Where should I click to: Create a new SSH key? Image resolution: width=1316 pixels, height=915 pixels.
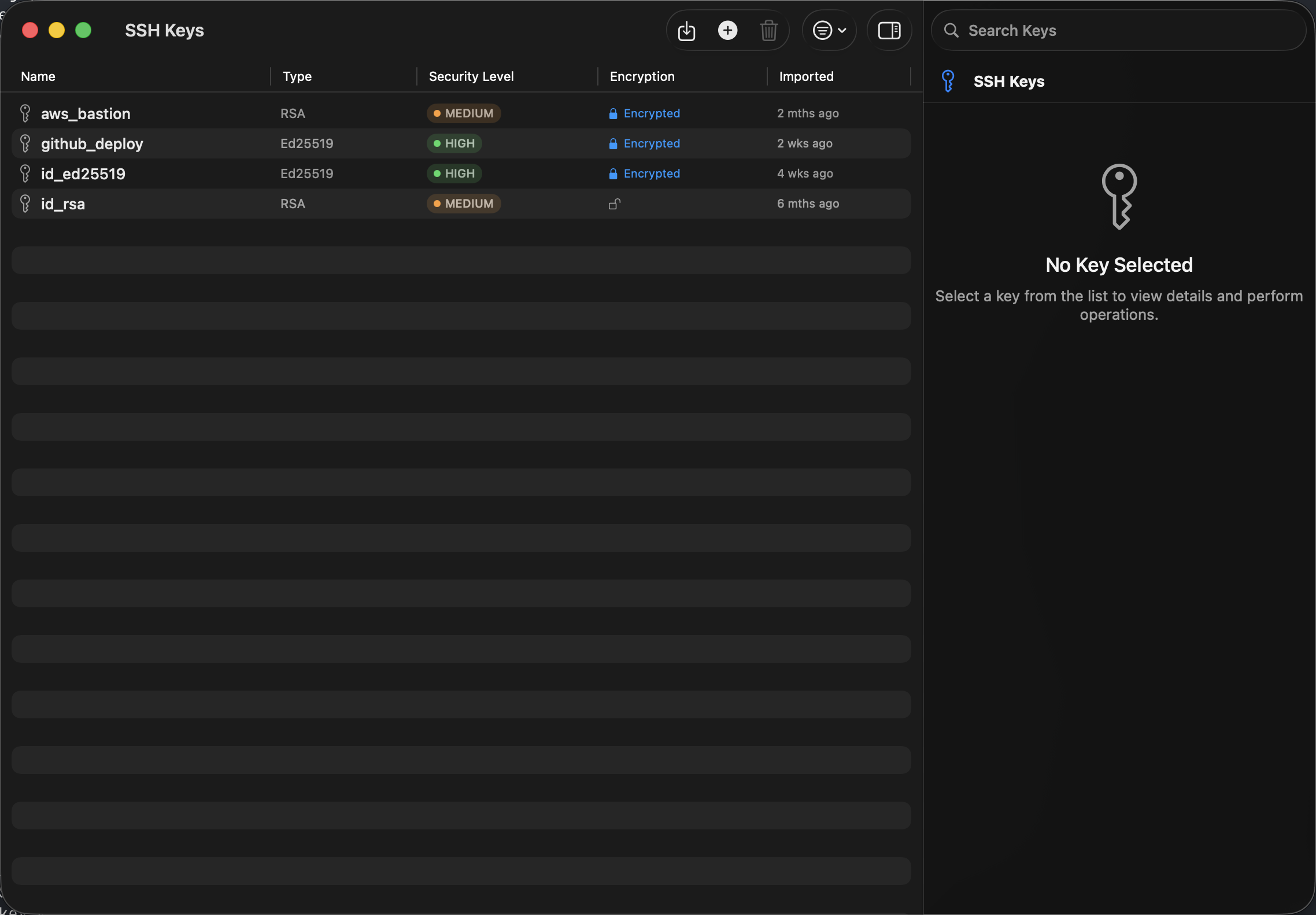coord(727,30)
